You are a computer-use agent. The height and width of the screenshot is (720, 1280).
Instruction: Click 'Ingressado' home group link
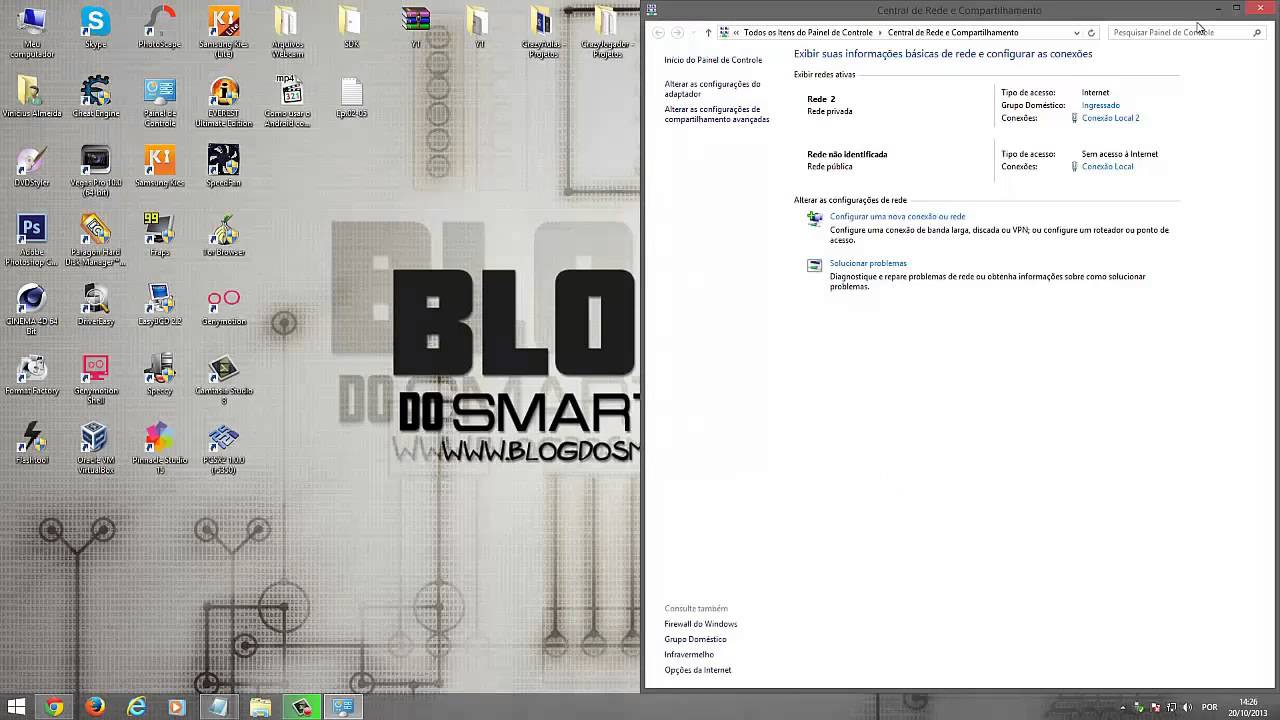coord(1100,105)
